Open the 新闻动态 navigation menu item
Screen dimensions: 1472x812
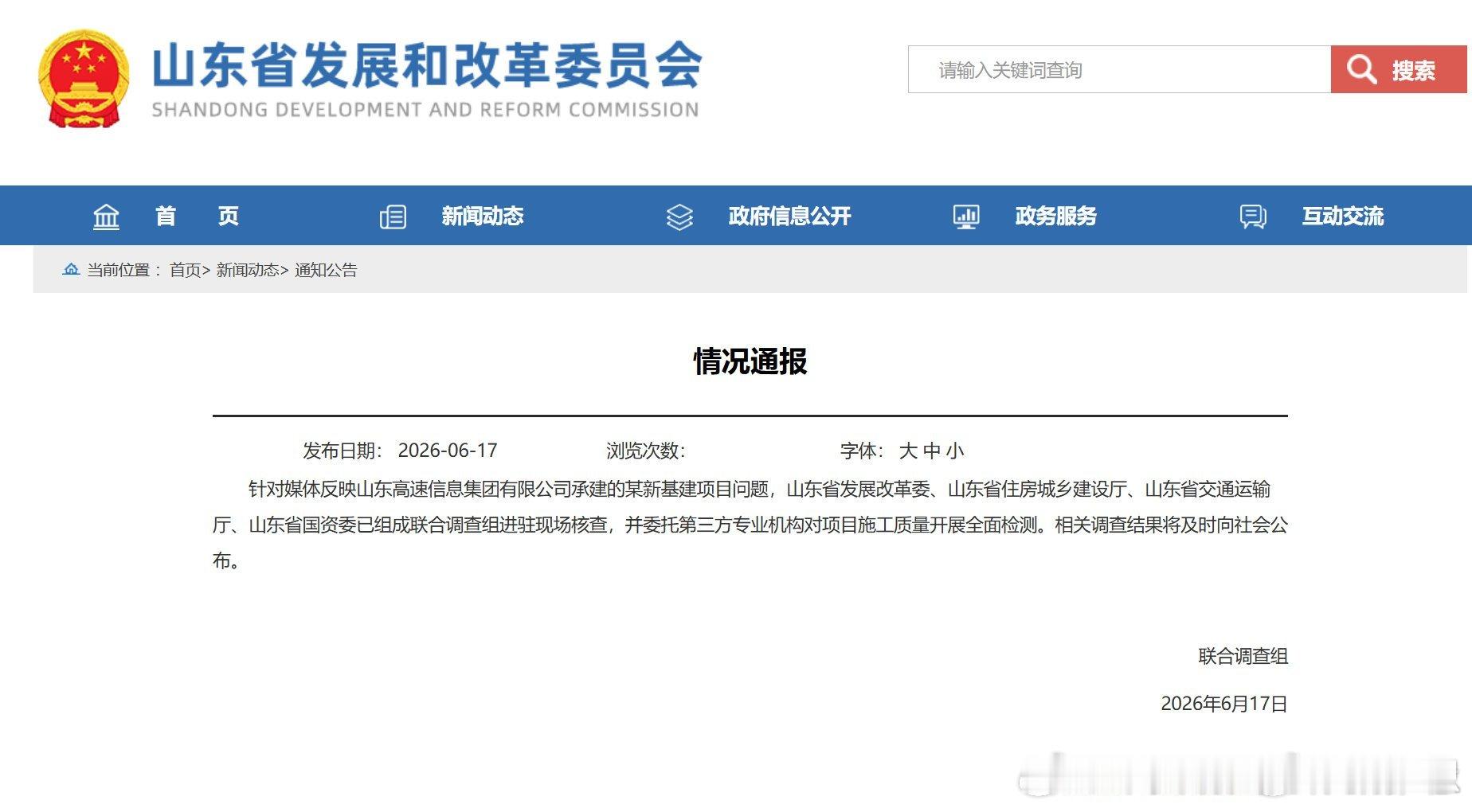click(483, 216)
